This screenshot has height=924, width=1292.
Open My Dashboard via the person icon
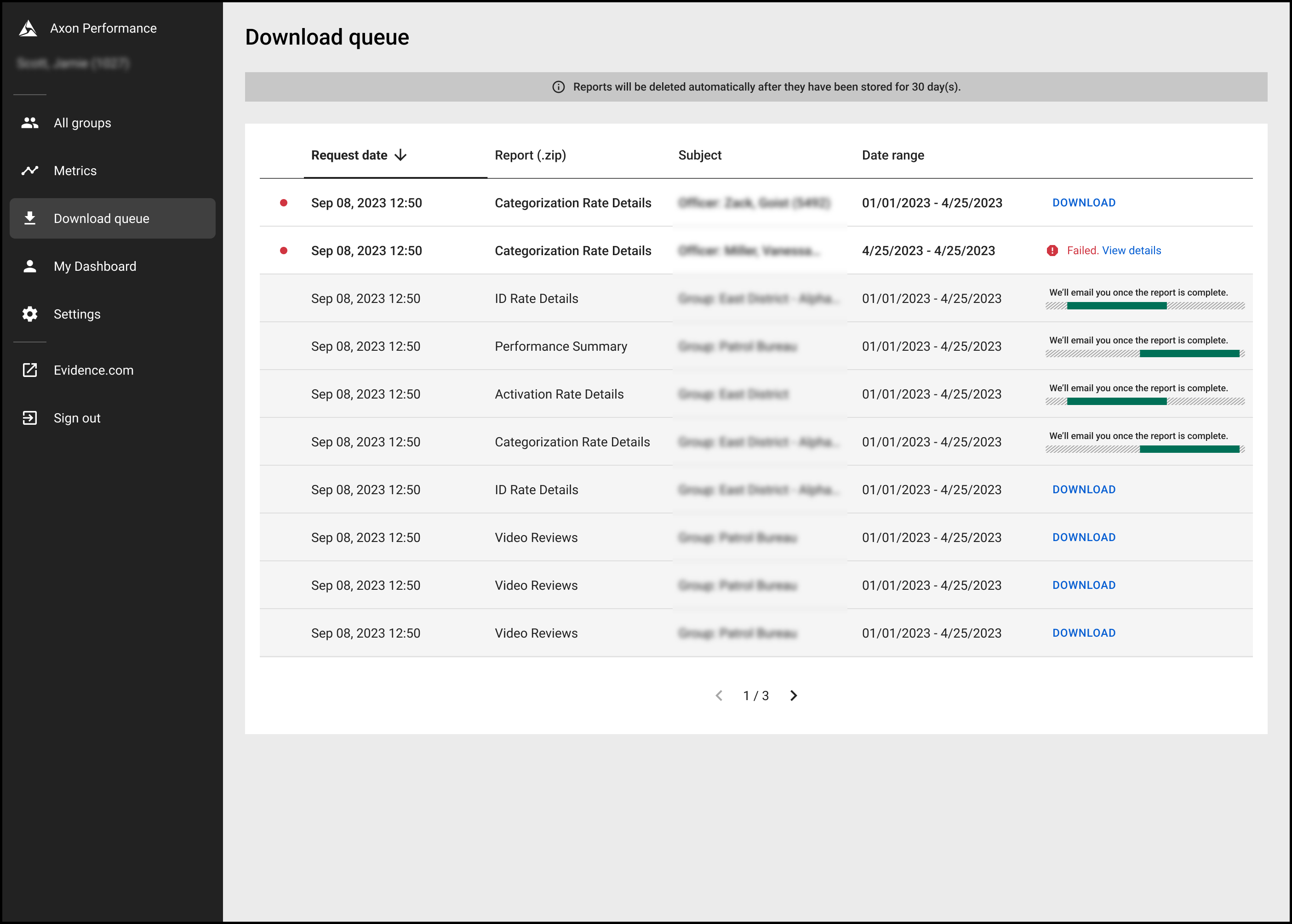29,266
